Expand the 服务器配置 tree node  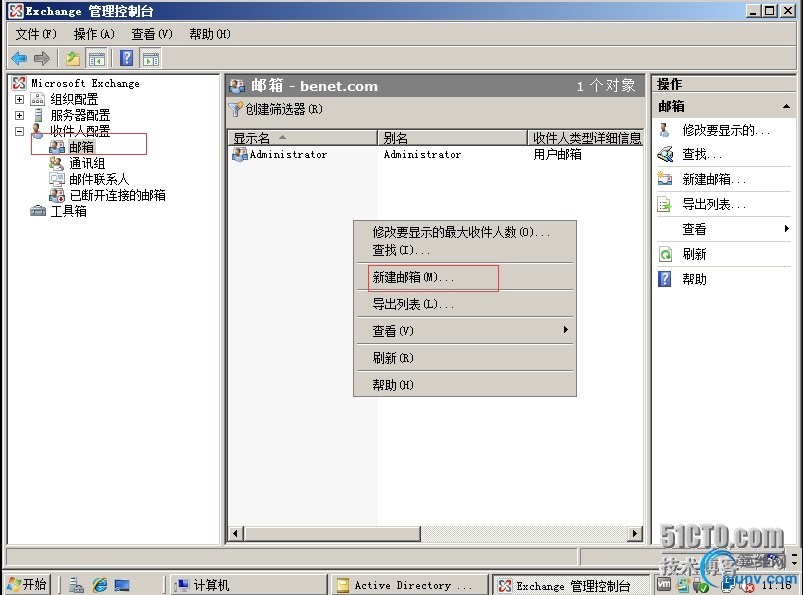(19, 115)
